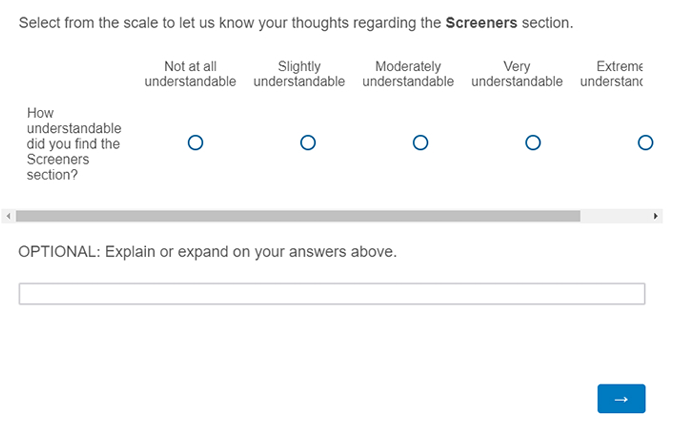Viewport: 693px width, 430px height.
Task: Click the horizontal scrollbar's left arrow
Action: [x=8, y=216]
